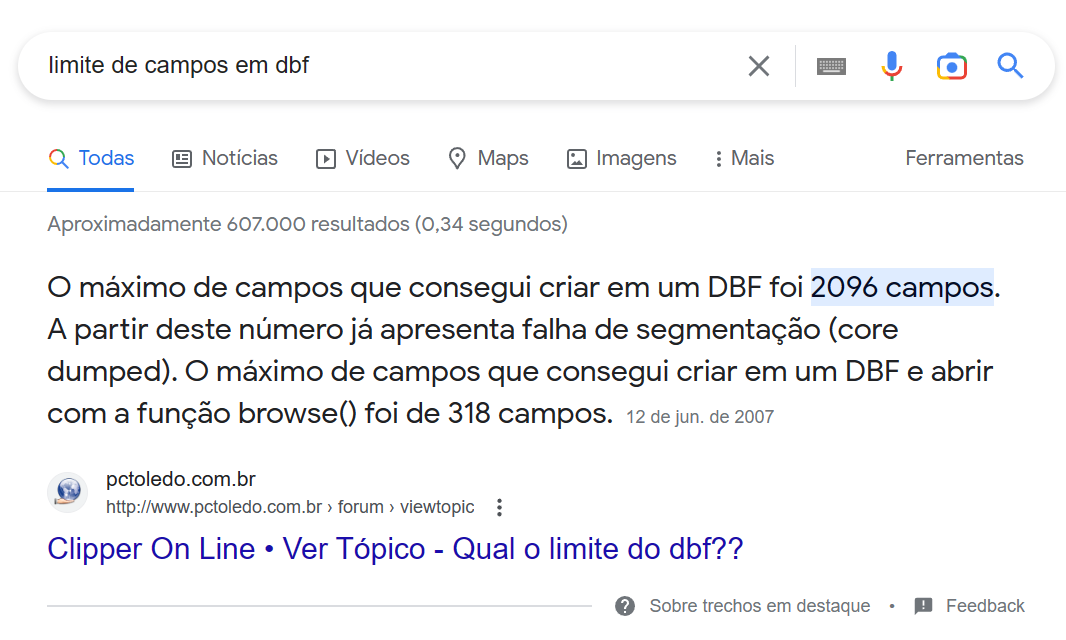Switch to the Notícias tab
Viewport: 1066px width, 640px height.
click(x=225, y=158)
